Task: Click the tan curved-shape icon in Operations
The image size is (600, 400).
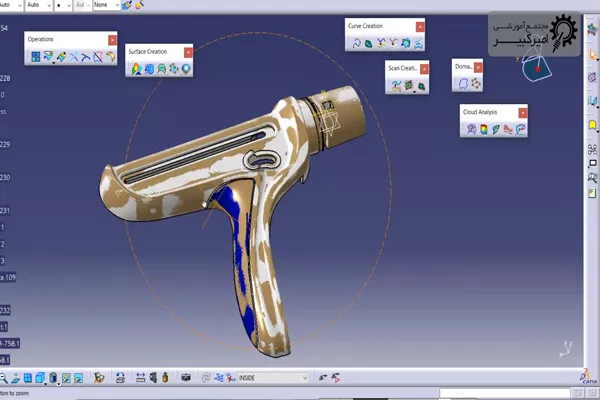Action: [x=110, y=57]
